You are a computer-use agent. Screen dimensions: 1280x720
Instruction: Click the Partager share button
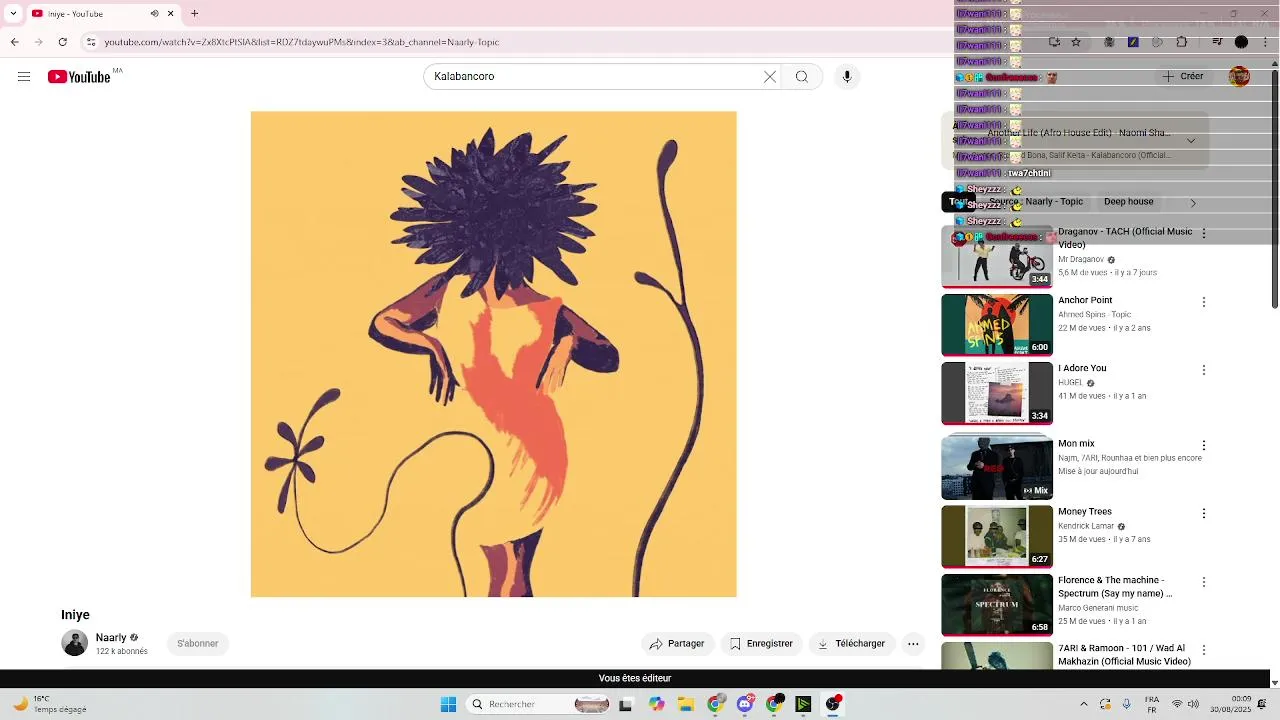click(x=677, y=644)
